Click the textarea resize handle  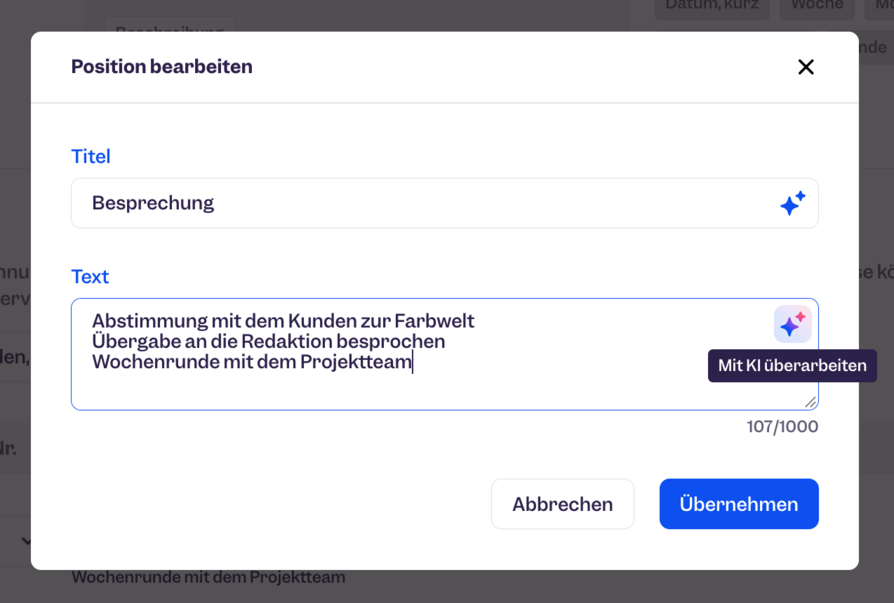[810, 402]
